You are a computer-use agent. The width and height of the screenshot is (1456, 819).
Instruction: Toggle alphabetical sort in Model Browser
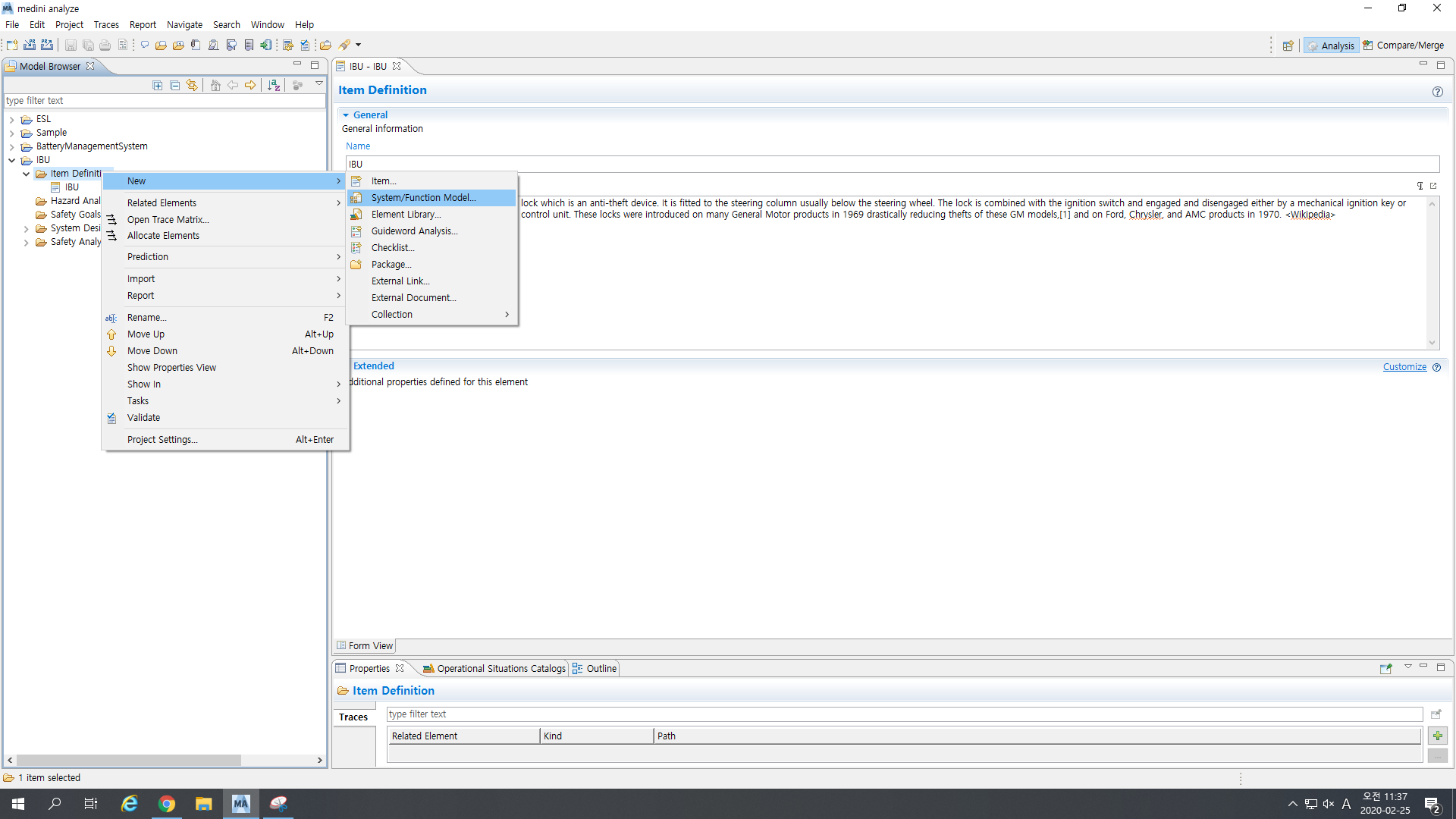274,86
